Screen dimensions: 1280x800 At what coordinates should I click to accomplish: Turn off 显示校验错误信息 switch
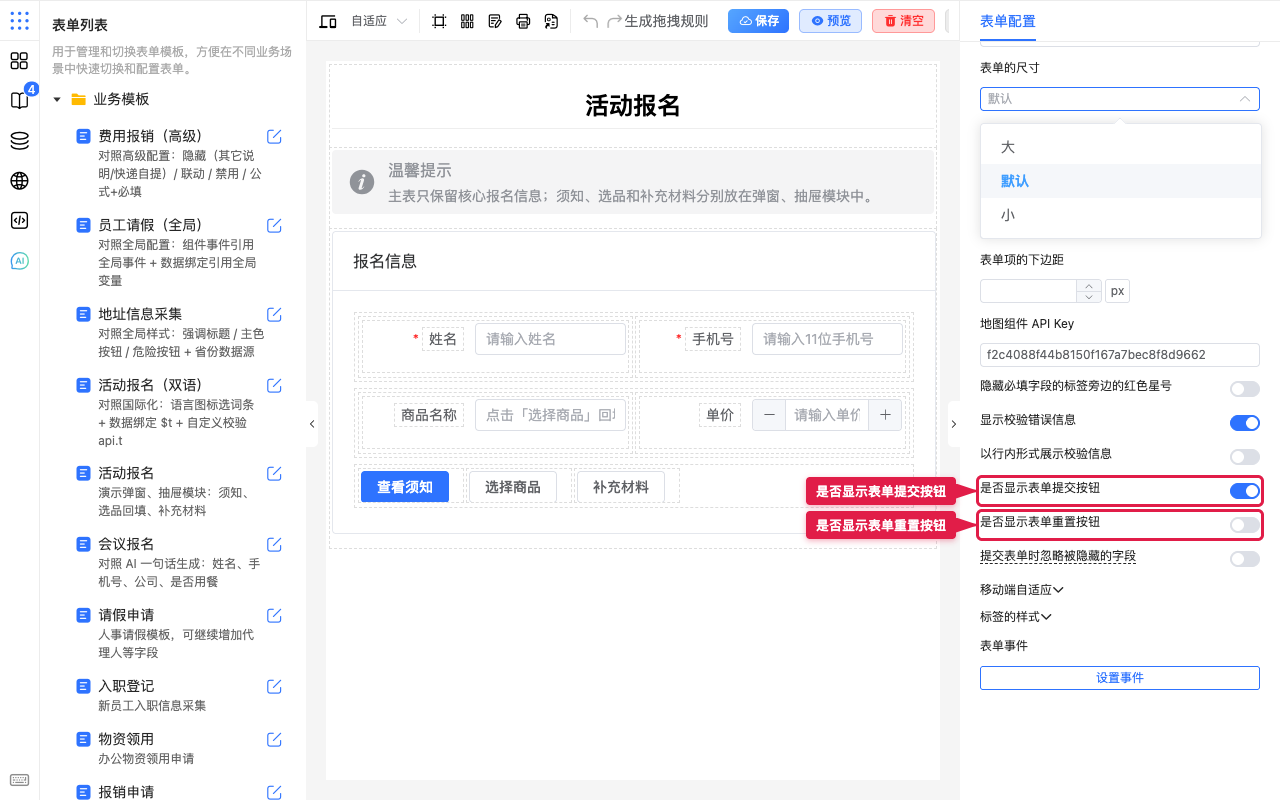point(1245,423)
